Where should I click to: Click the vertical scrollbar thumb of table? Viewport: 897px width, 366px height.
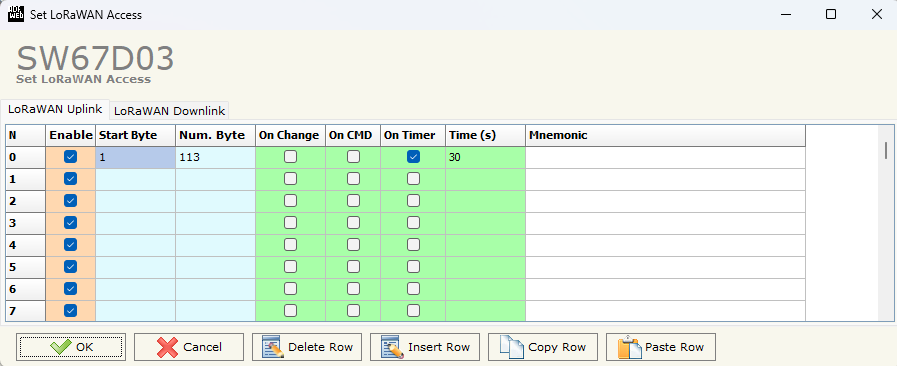886,150
